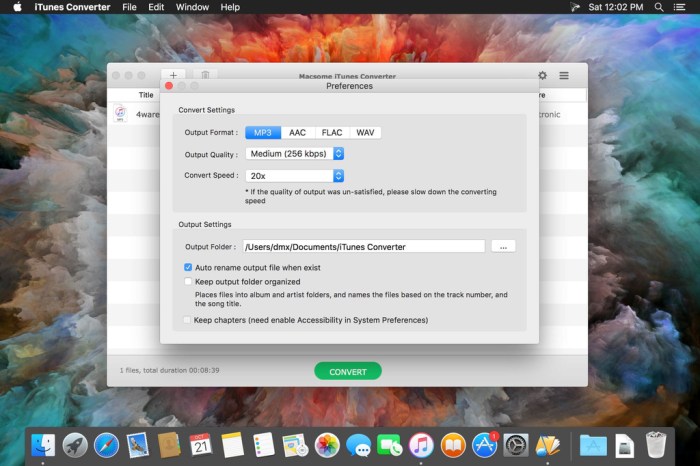
Task: Open the Window menu in menu bar
Action: [x=192, y=7]
